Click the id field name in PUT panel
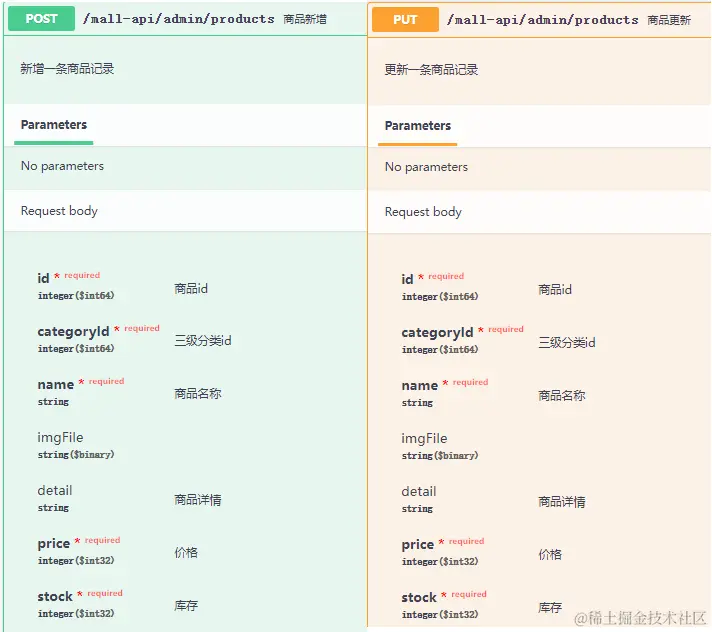Viewport: 712px width, 632px height. point(407,279)
